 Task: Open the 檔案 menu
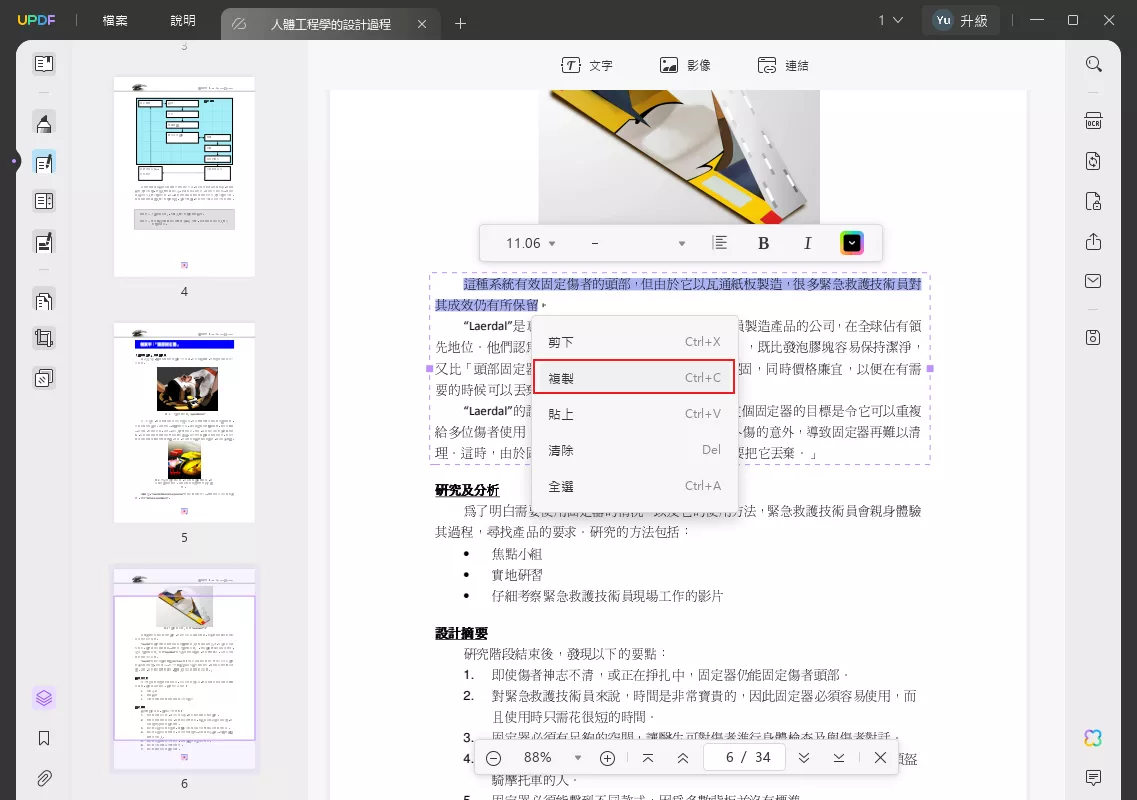(114, 19)
